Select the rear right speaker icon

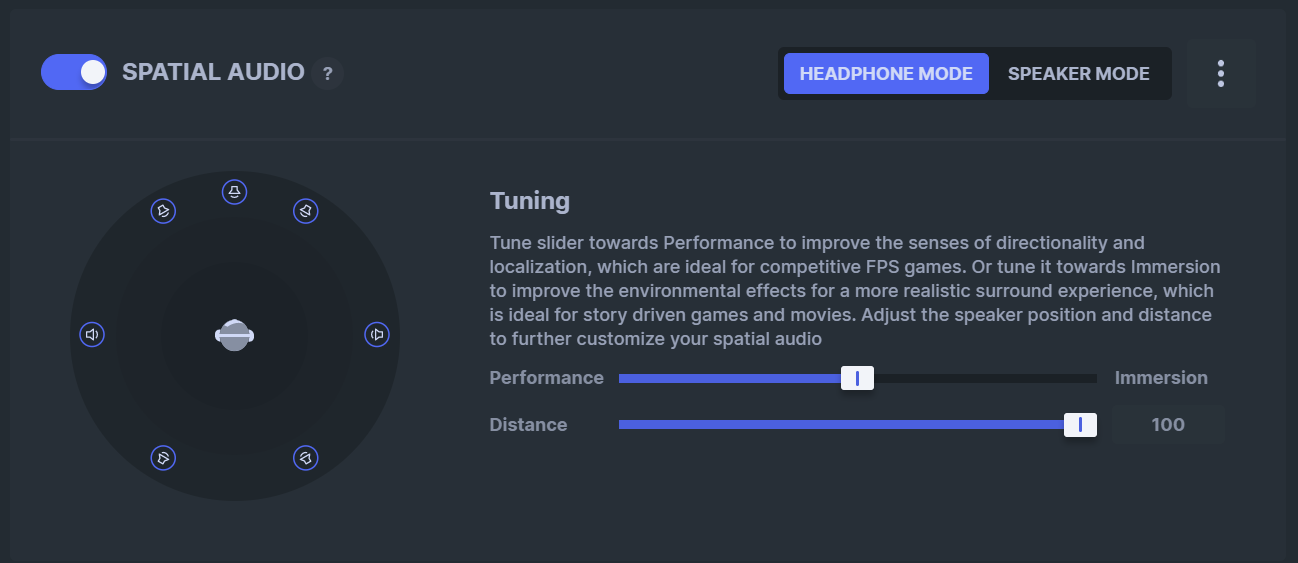pyautogui.click(x=306, y=458)
